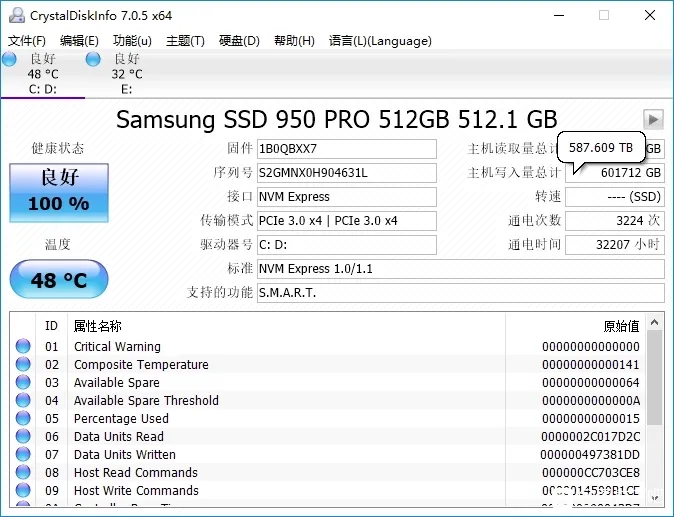Open the 编辑(E) menu

tap(79, 41)
